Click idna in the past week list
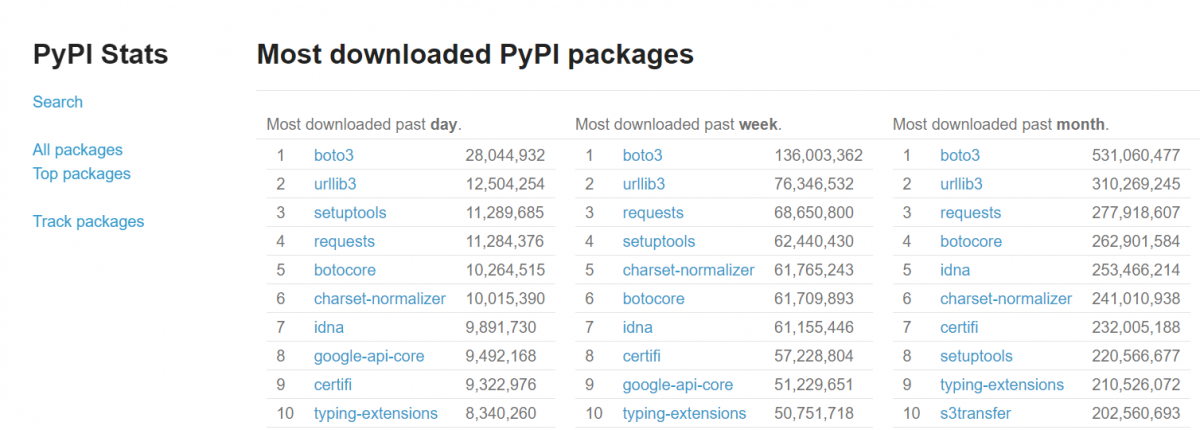1200x430 pixels. point(637,327)
